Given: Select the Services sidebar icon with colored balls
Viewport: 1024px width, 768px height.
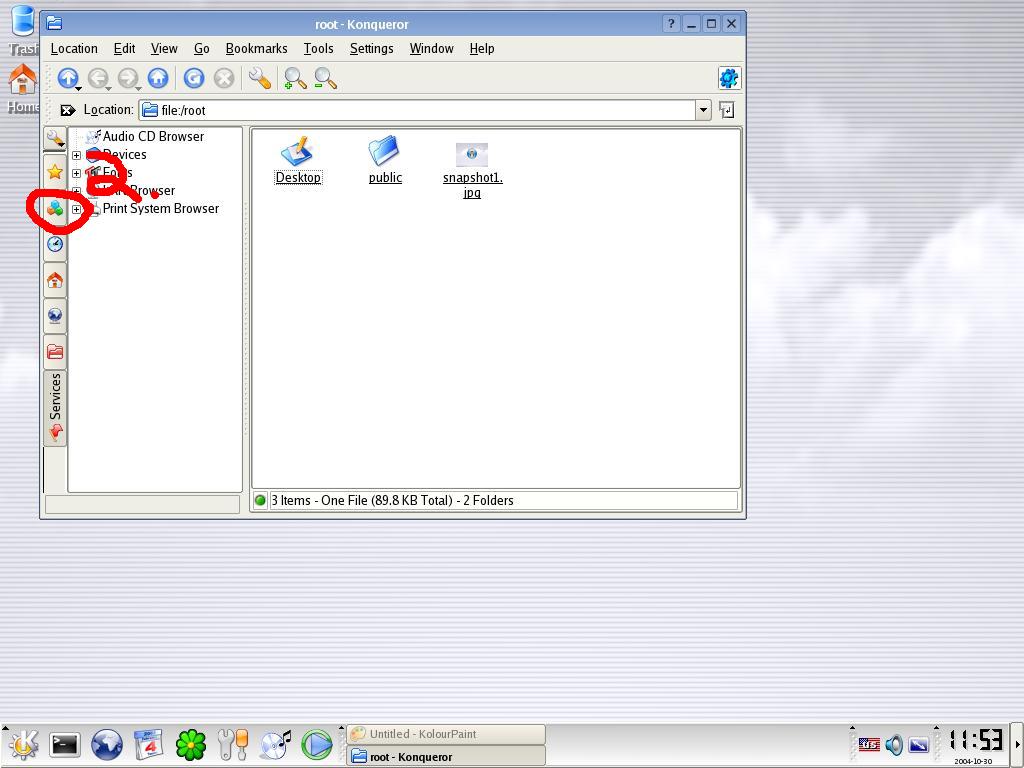Looking at the screenshot, I should click(x=55, y=208).
